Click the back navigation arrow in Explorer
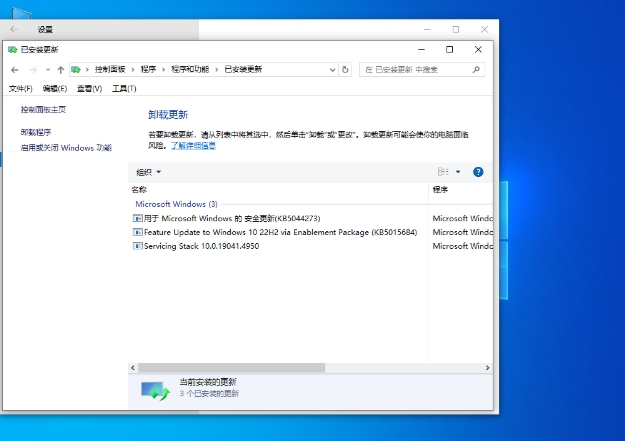This screenshot has width=625, height=441. [x=14, y=70]
